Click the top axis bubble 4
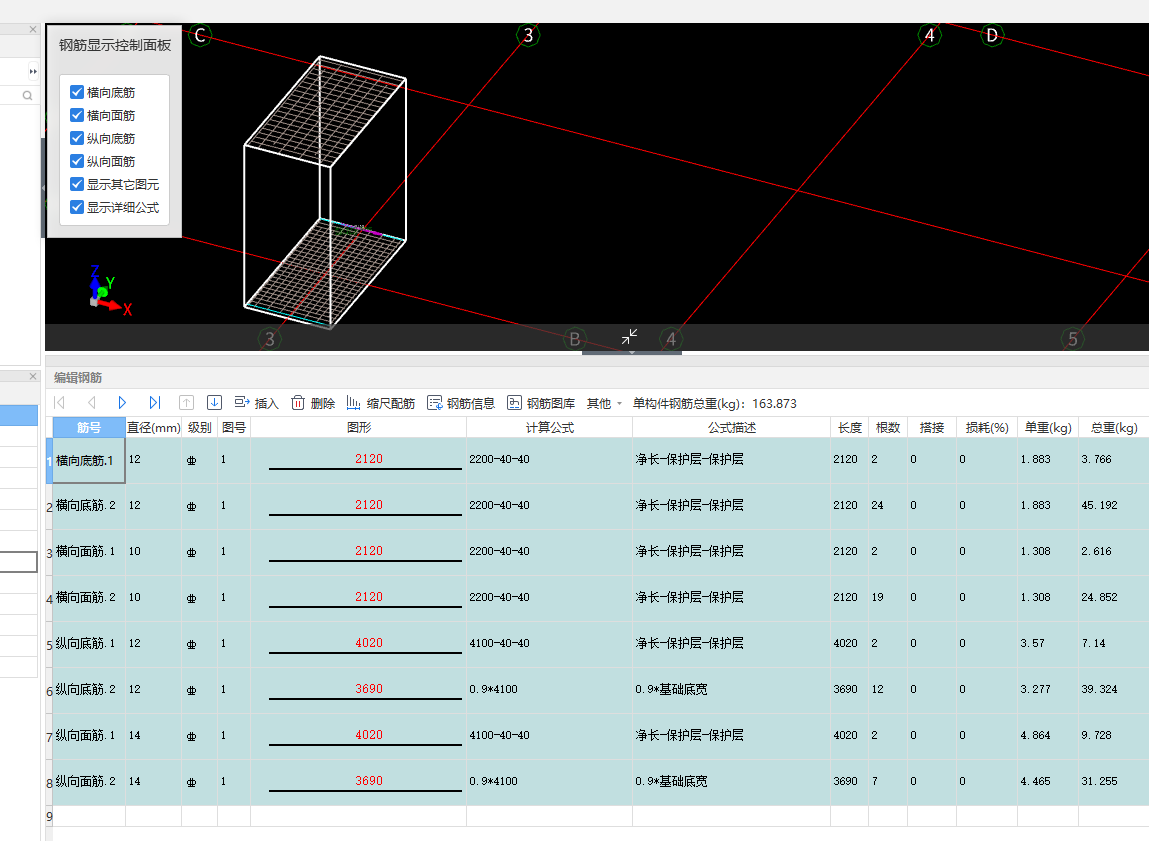 point(930,35)
